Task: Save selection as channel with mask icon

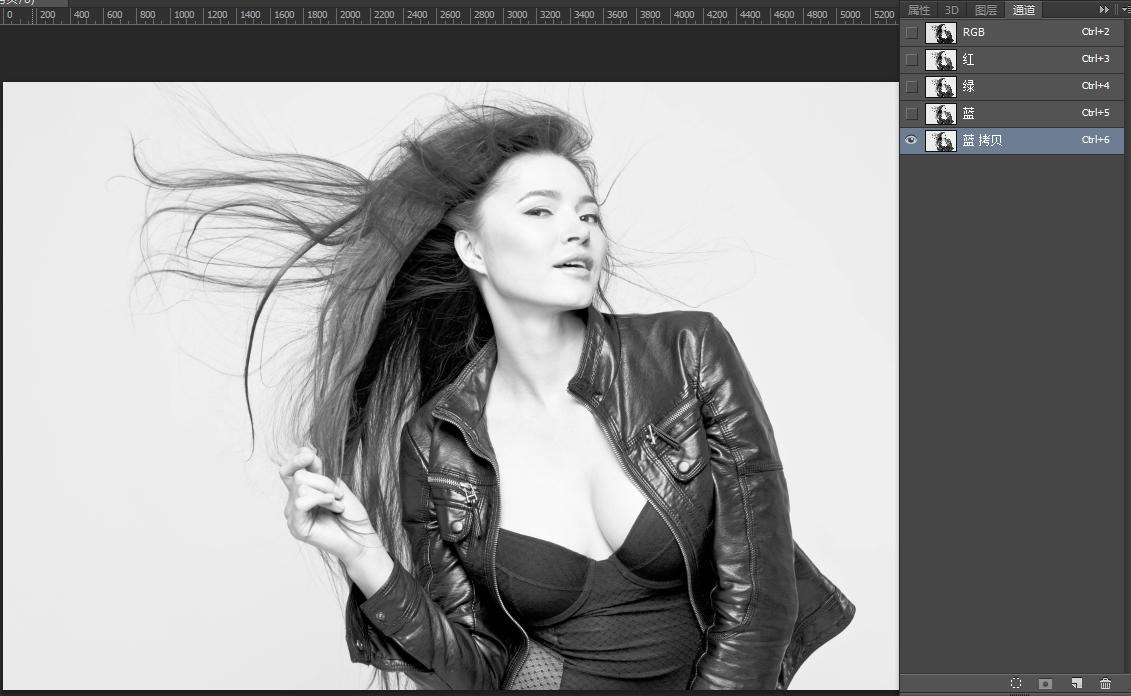Action: [1045, 683]
